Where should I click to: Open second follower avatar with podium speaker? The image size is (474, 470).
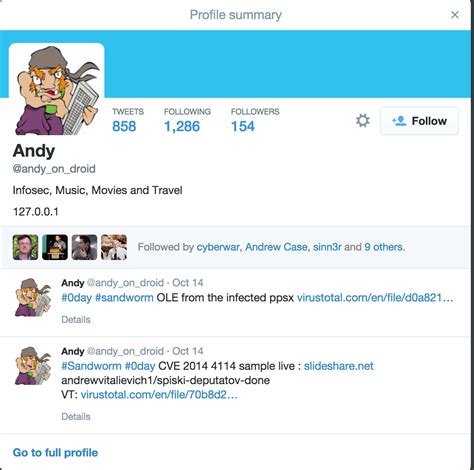(x=55, y=247)
